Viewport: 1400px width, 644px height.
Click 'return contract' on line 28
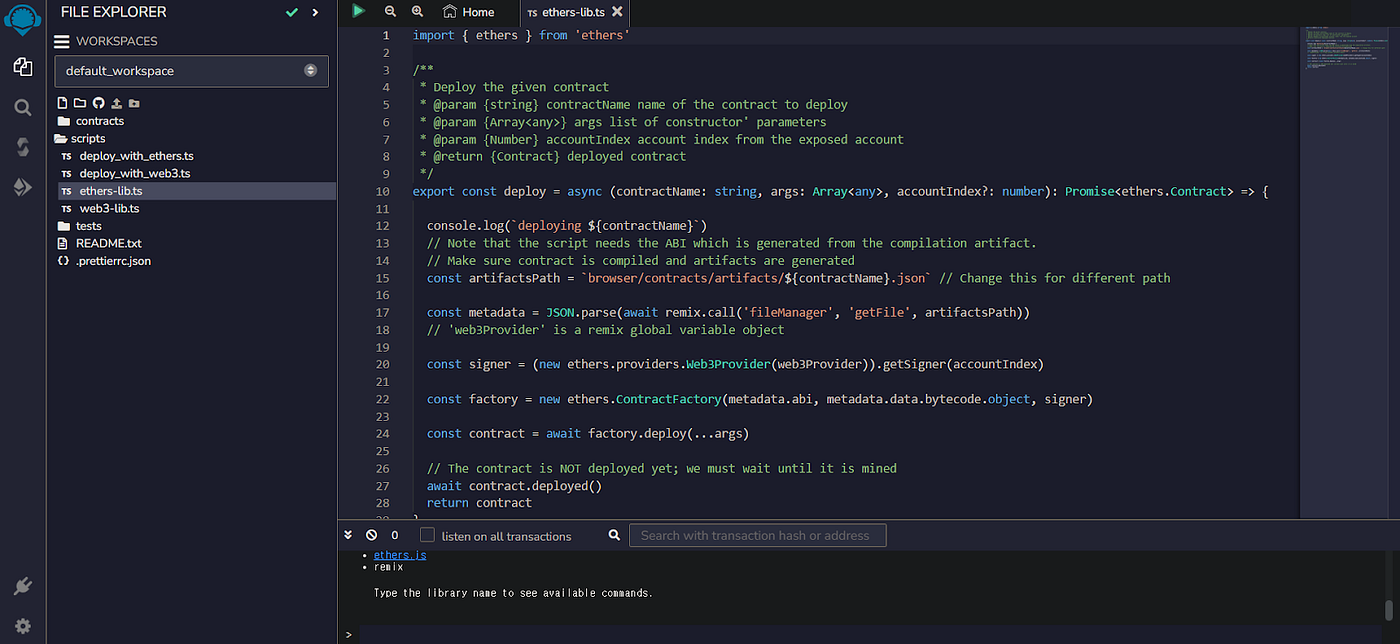click(479, 503)
